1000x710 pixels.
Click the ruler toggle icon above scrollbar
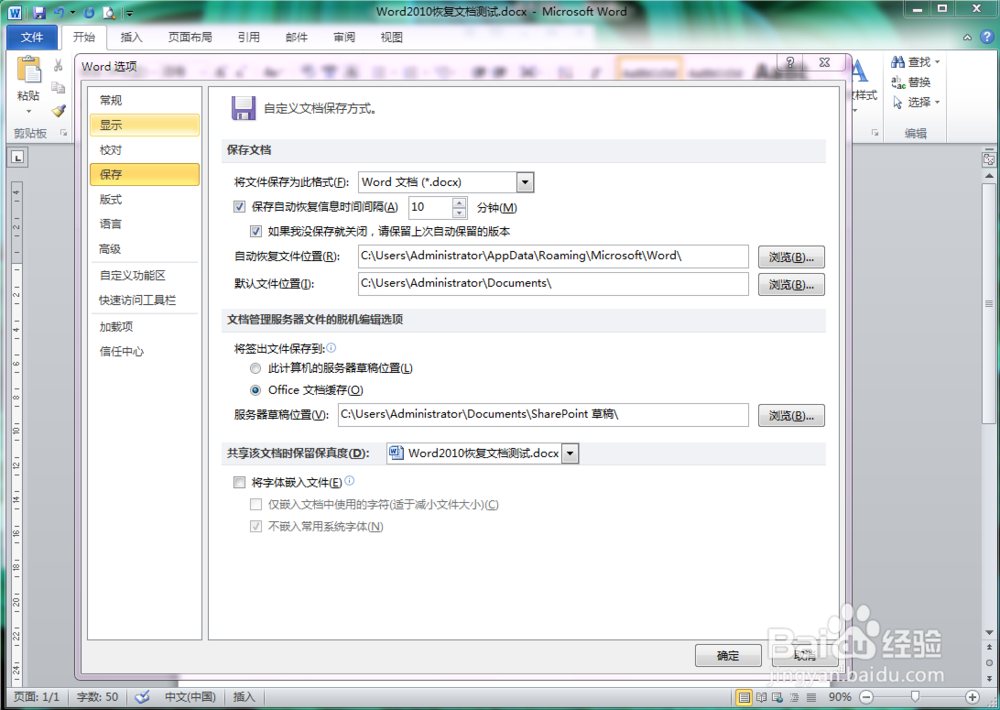989,159
